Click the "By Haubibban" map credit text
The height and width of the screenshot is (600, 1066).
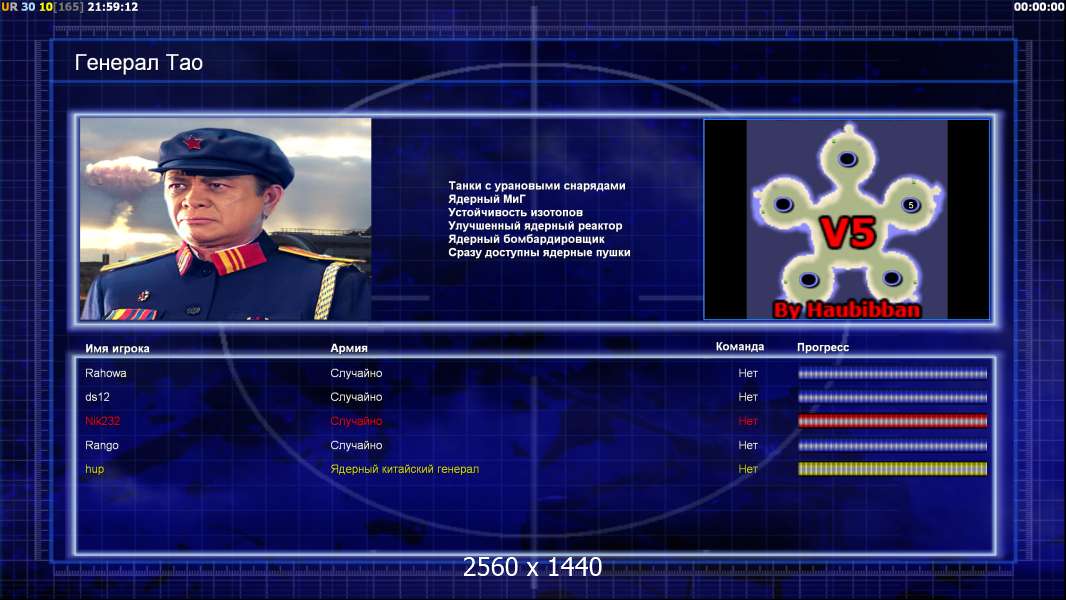[x=847, y=310]
